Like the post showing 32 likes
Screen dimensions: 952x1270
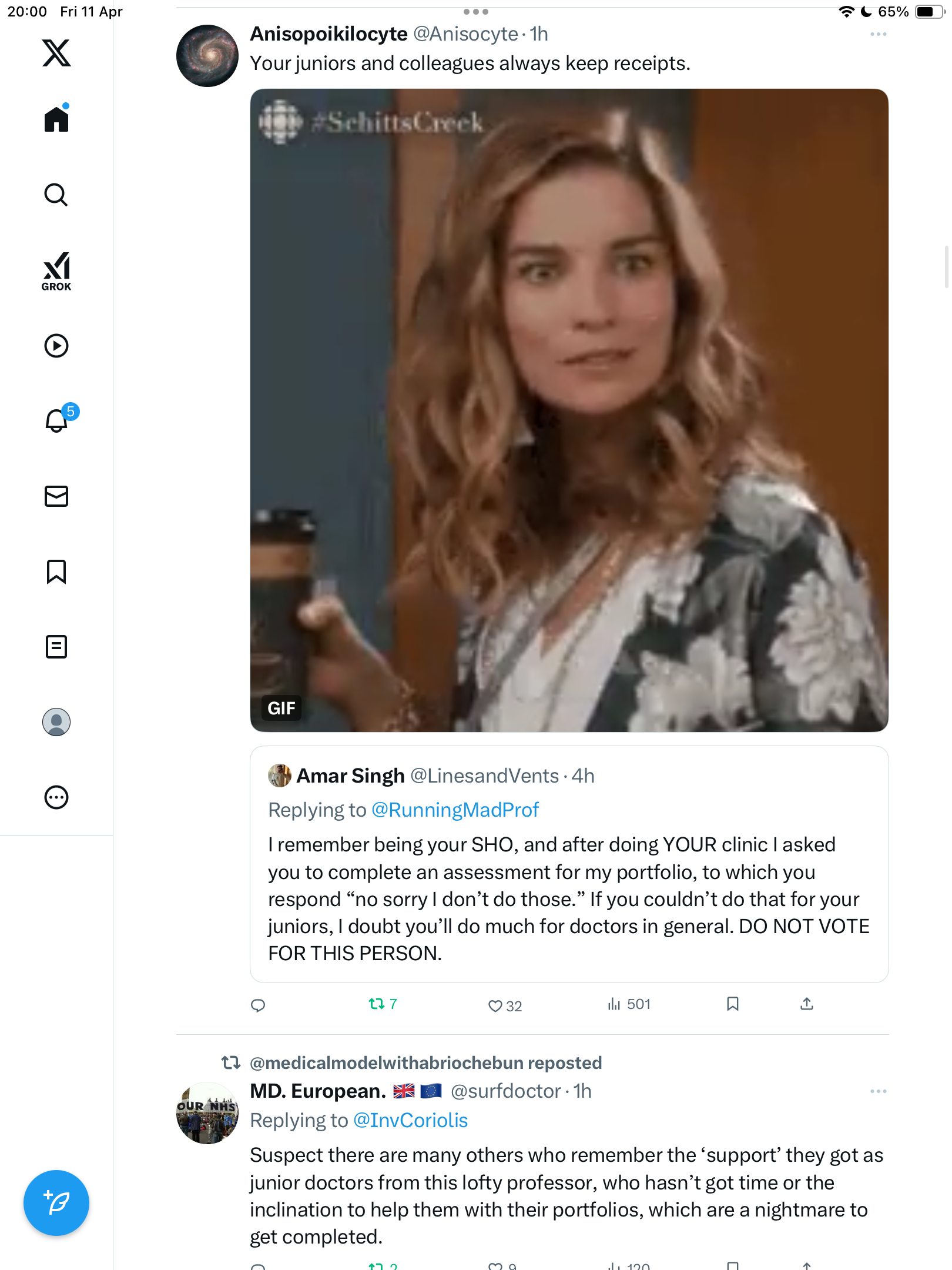point(505,1005)
